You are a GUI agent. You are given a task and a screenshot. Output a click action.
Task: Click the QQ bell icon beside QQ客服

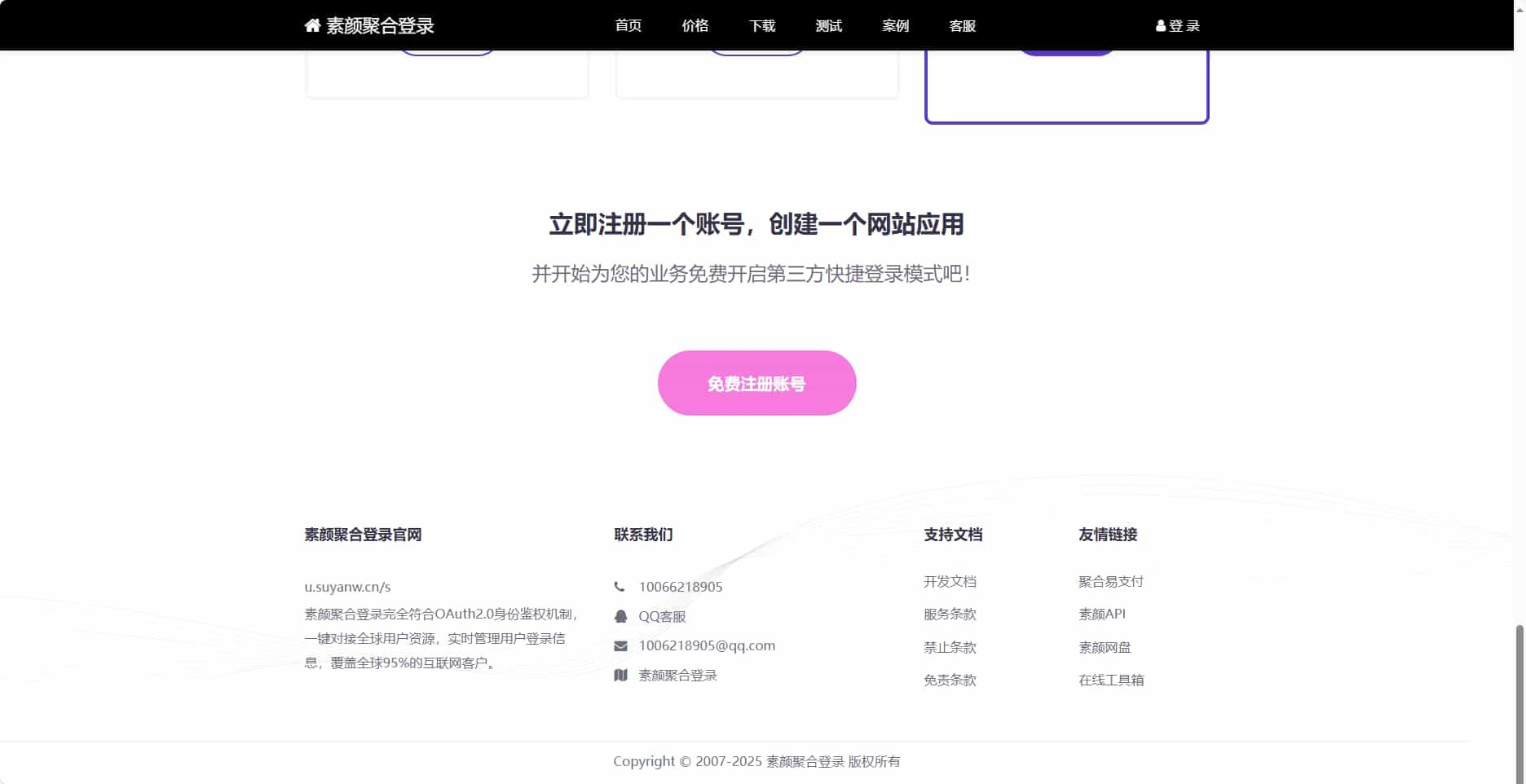(620, 616)
